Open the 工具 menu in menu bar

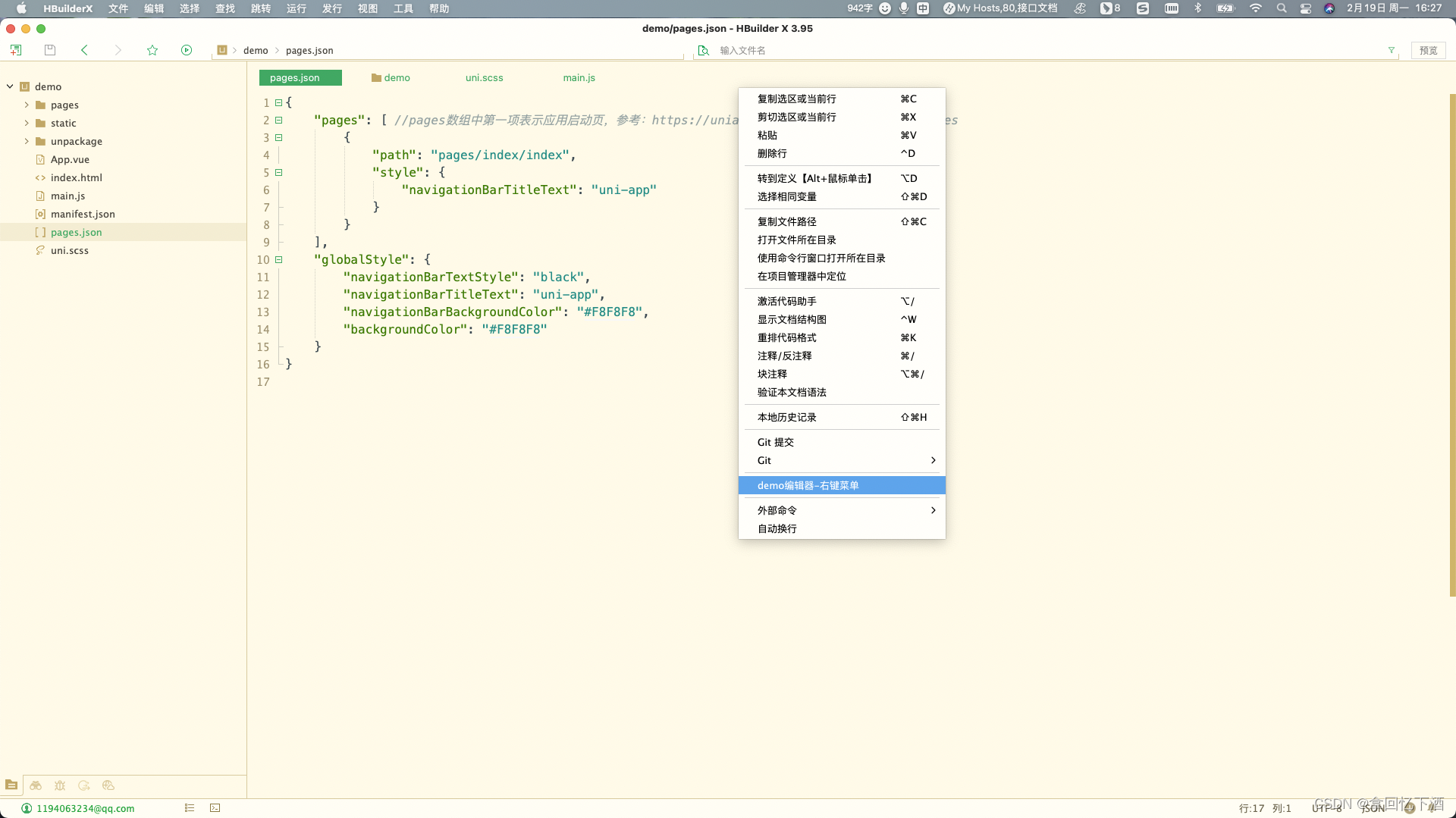coord(403,8)
